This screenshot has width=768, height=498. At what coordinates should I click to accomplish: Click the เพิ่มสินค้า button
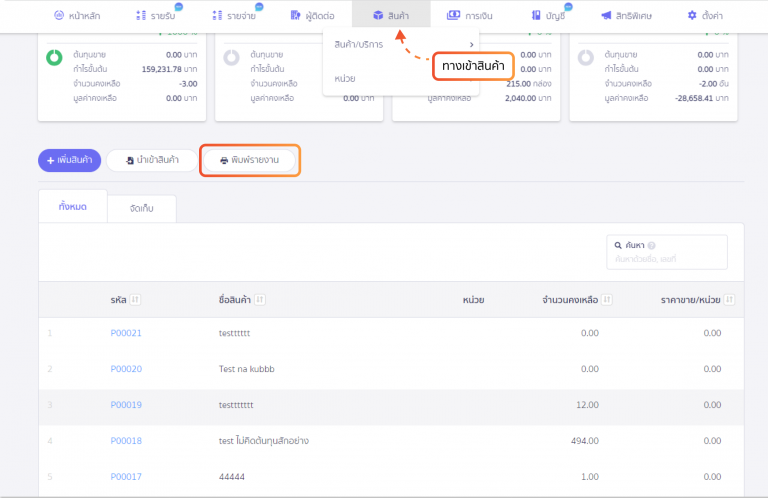[69, 160]
